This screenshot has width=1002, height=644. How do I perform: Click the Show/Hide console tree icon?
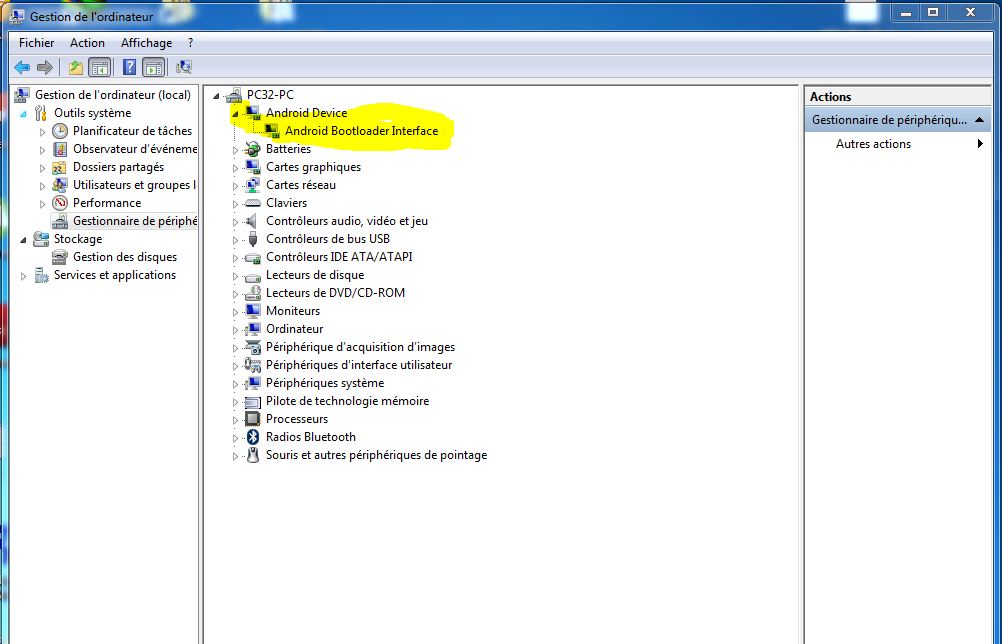(100, 67)
